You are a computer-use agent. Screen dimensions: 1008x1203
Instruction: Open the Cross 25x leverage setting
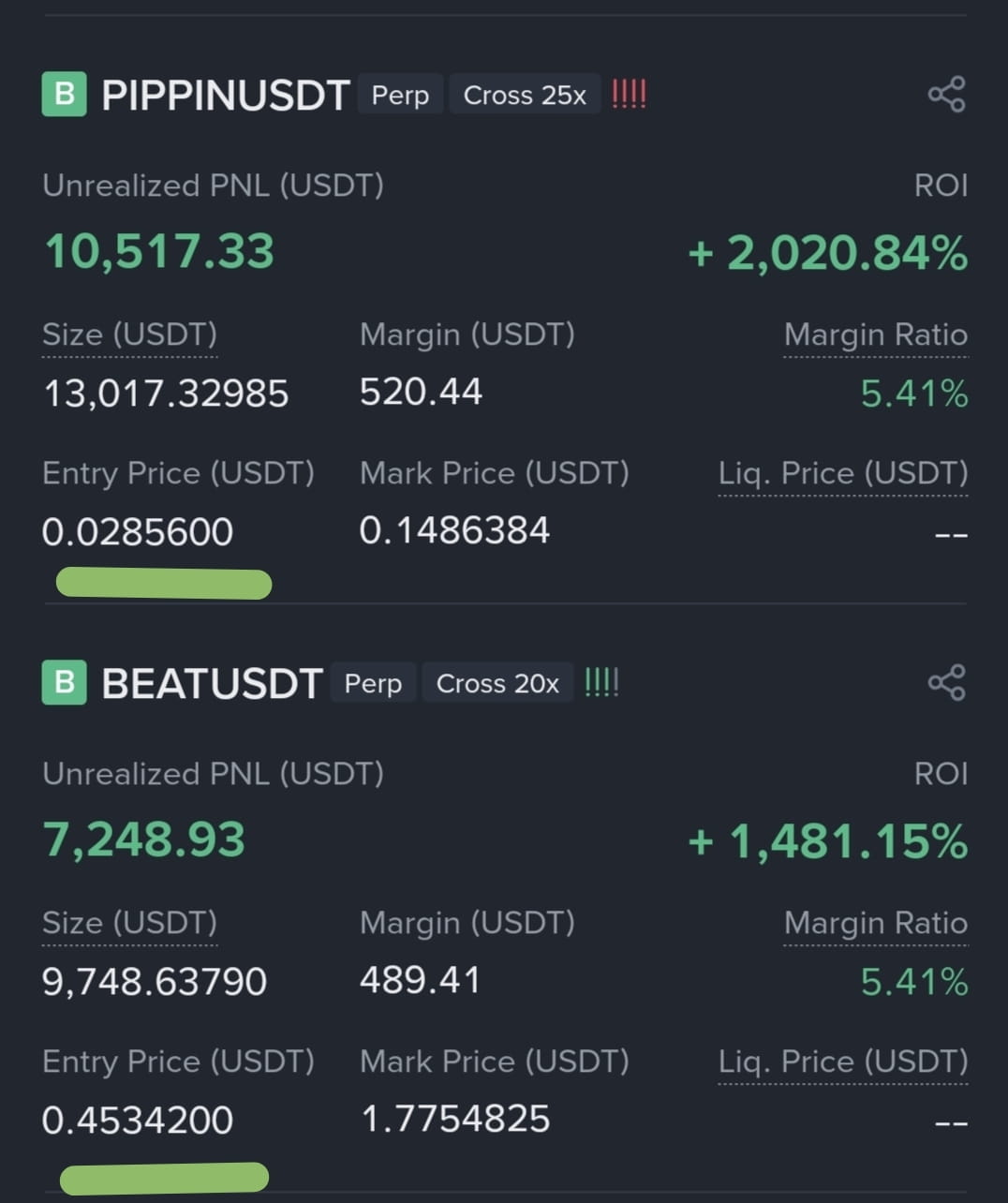[525, 95]
